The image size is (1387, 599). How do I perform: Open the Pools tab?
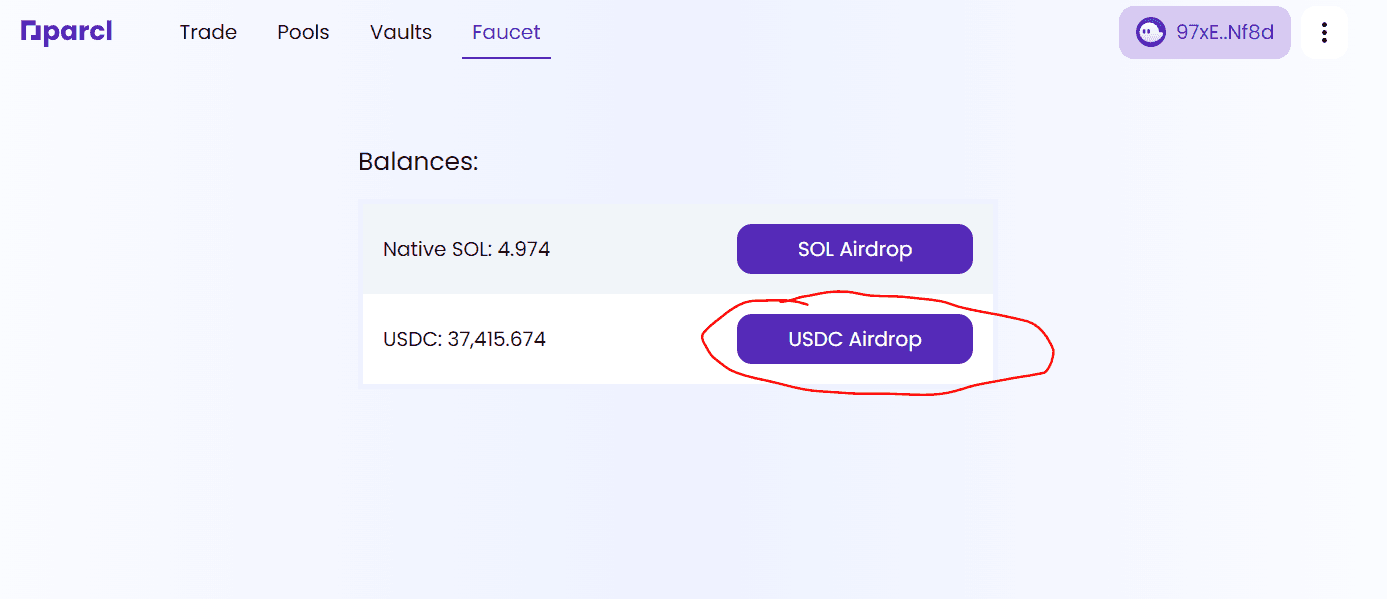(x=303, y=32)
